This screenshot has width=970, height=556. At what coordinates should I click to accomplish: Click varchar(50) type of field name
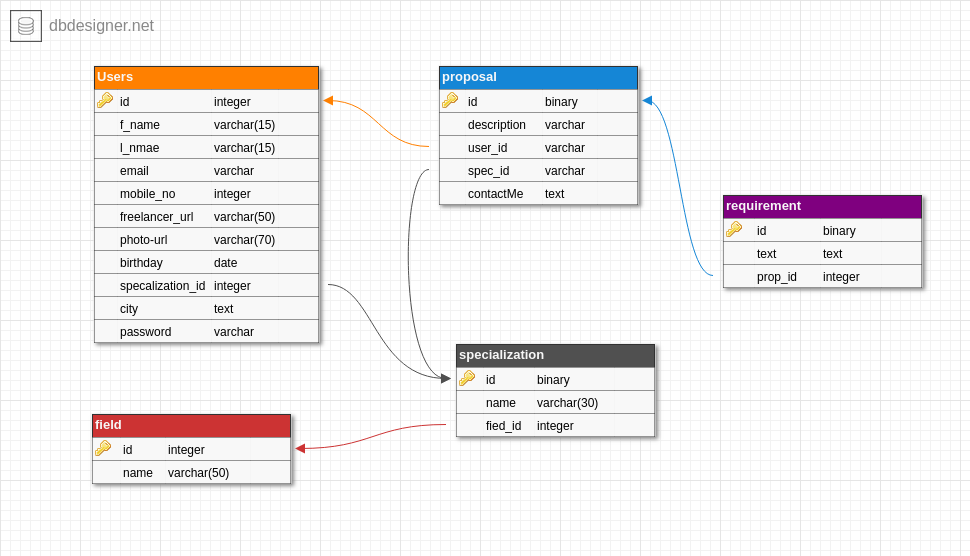pos(198,473)
